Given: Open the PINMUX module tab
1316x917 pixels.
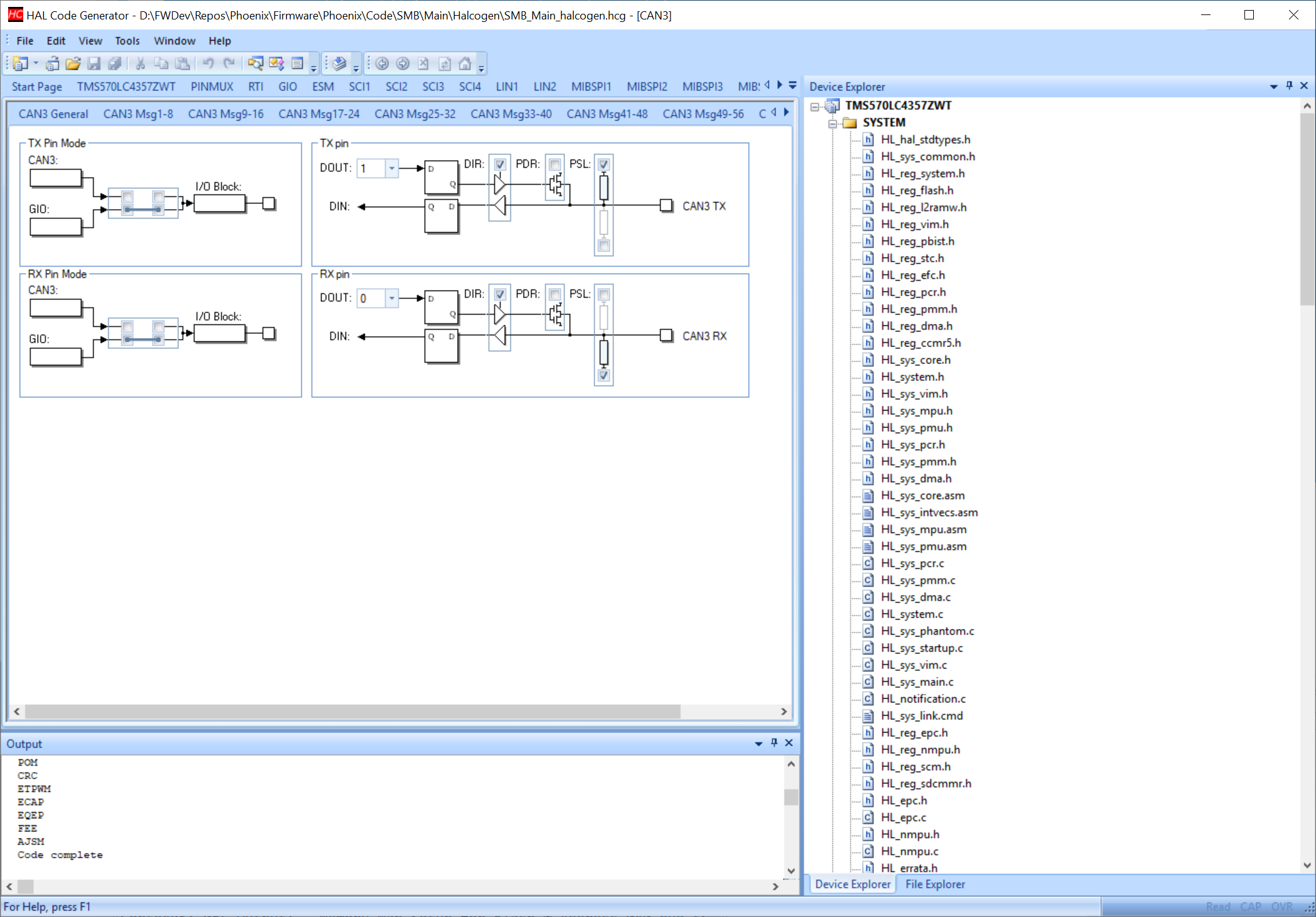Looking at the screenshot, I should (212, 87).
